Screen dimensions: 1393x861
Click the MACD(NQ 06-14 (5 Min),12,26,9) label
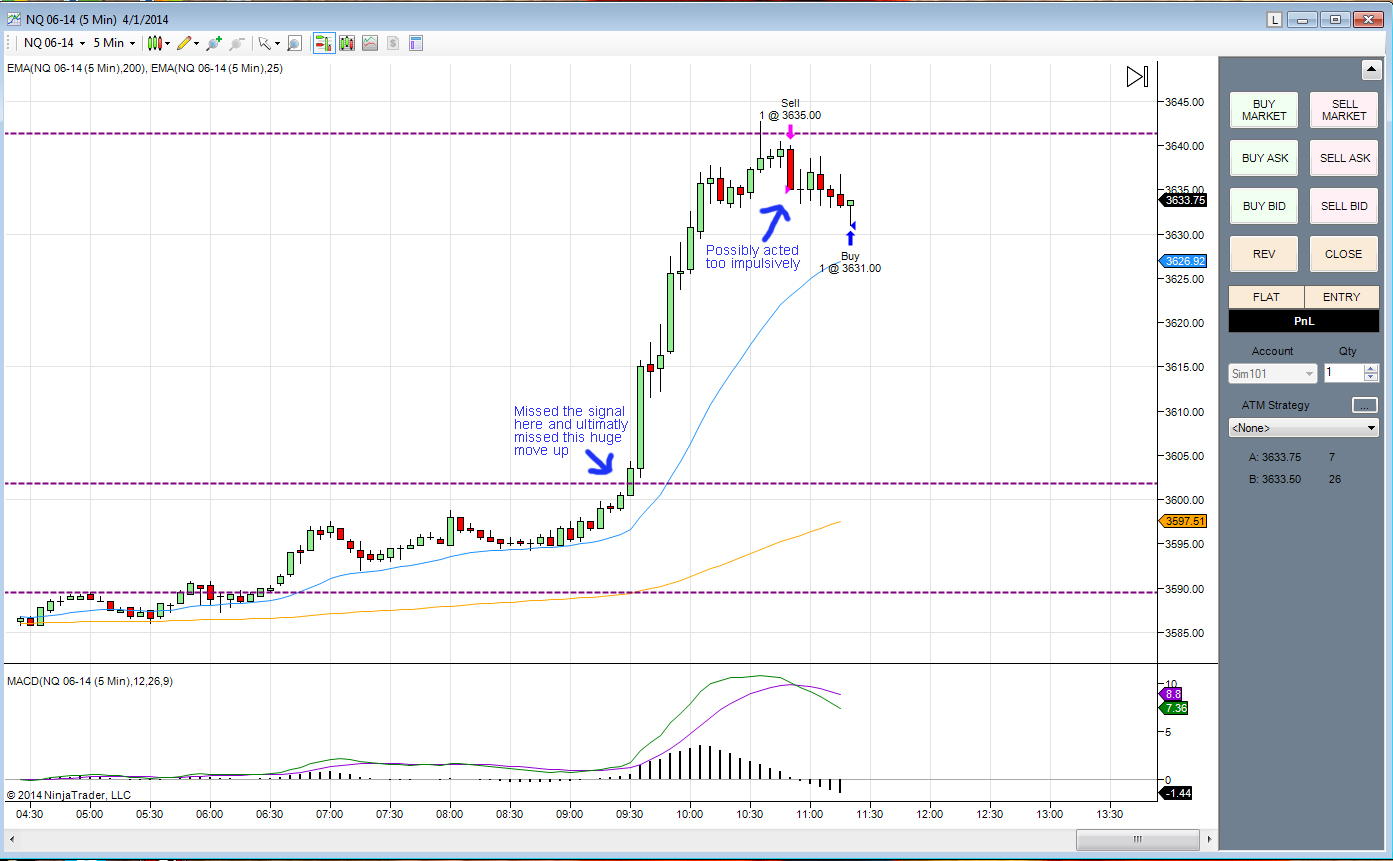click(92, 681)
